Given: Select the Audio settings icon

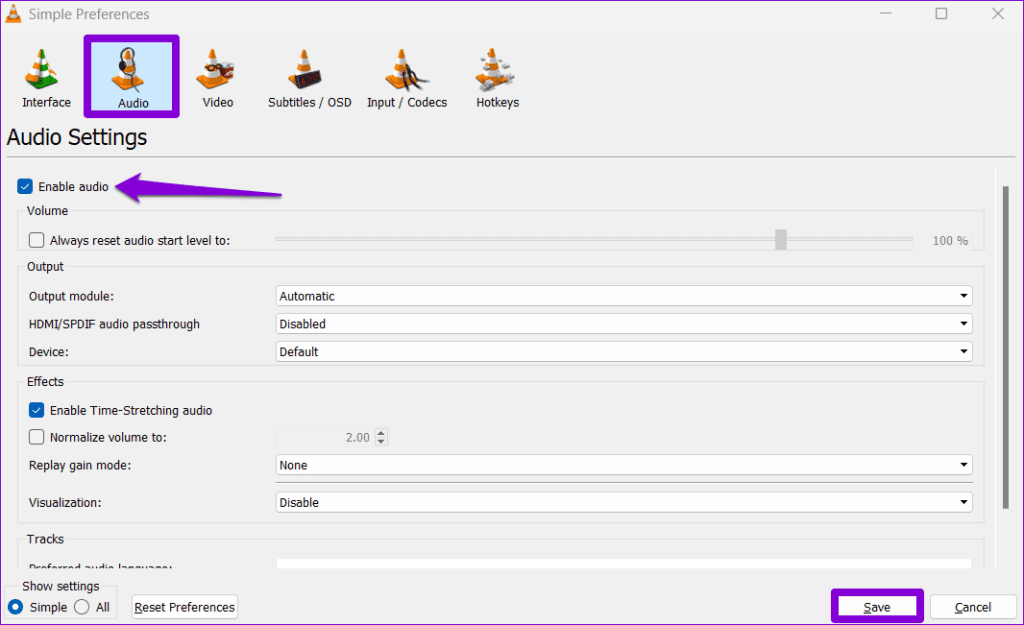Looking at the screenshot, I should pos(131,75).
